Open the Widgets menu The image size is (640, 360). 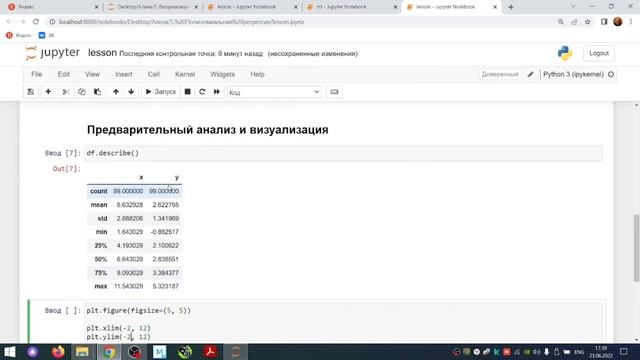222,74
